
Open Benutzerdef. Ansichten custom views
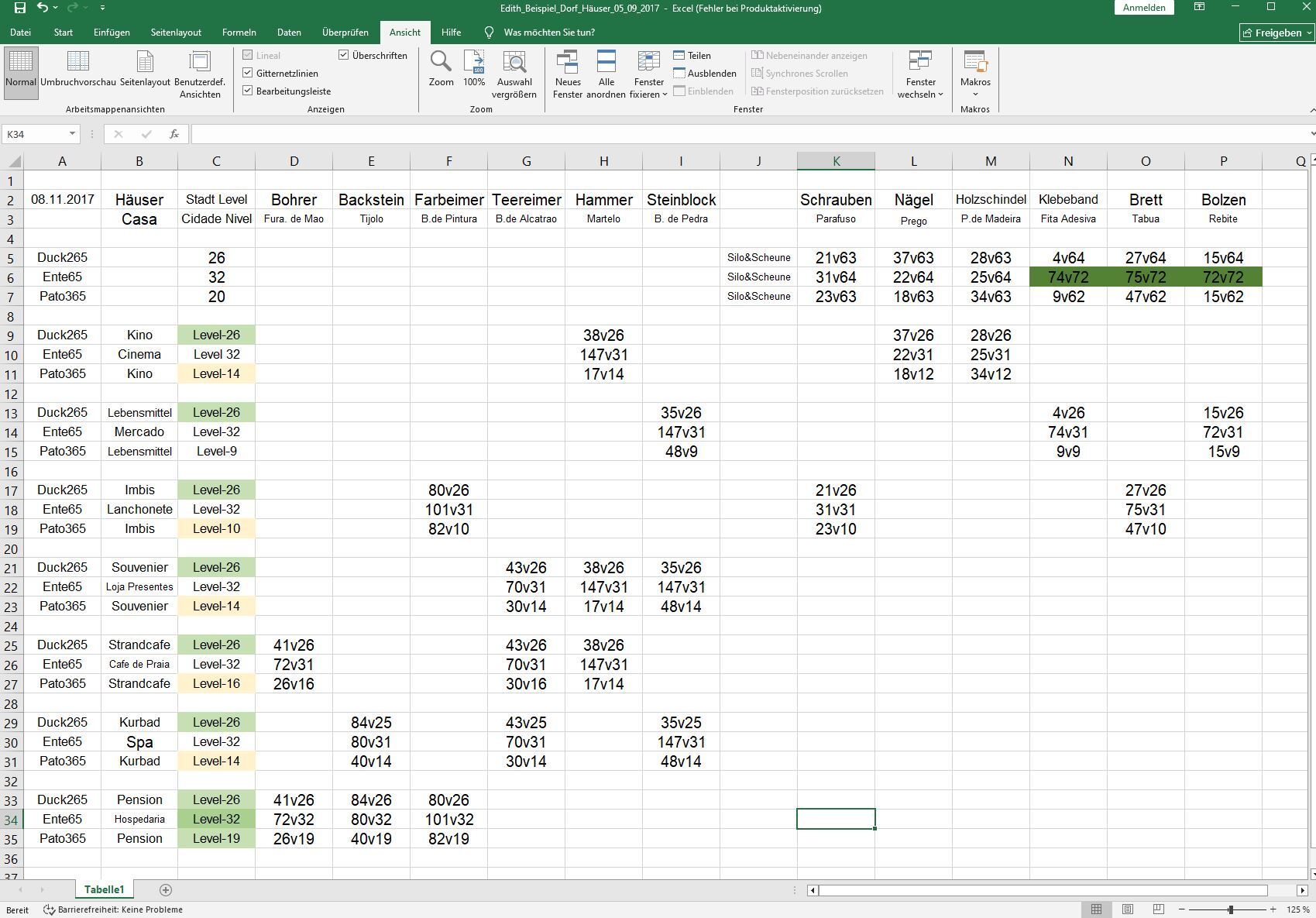(200, 74)
